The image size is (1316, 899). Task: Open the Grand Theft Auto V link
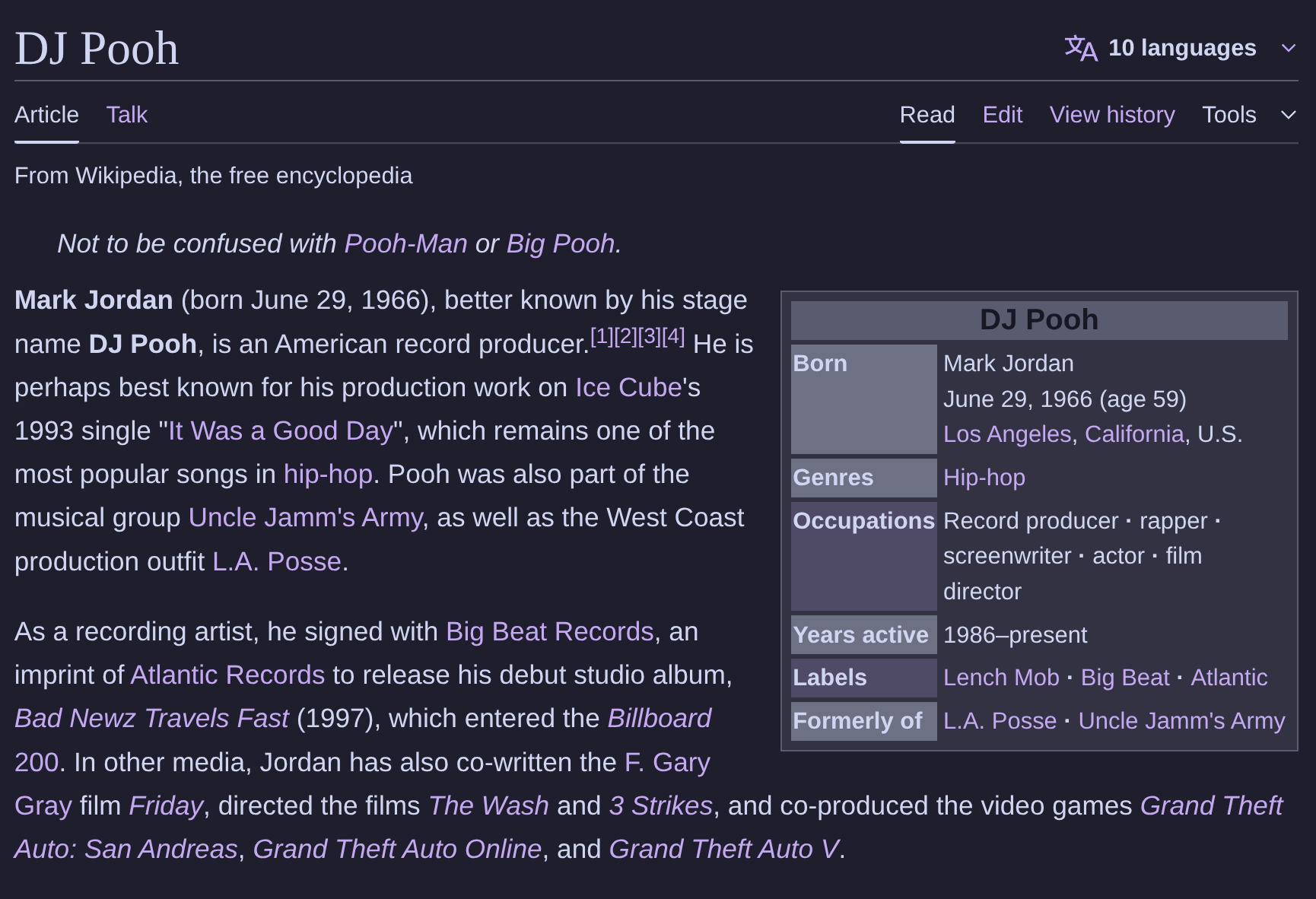(724, 850)
